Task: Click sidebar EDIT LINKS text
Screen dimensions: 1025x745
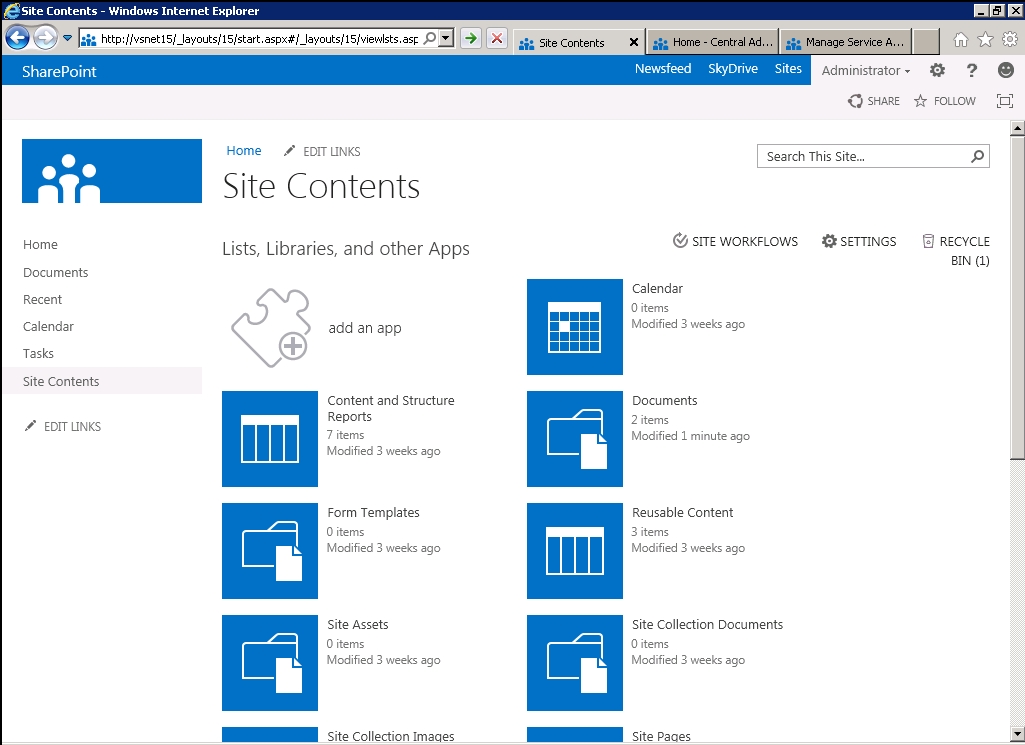Action: [x=73, y=427]
